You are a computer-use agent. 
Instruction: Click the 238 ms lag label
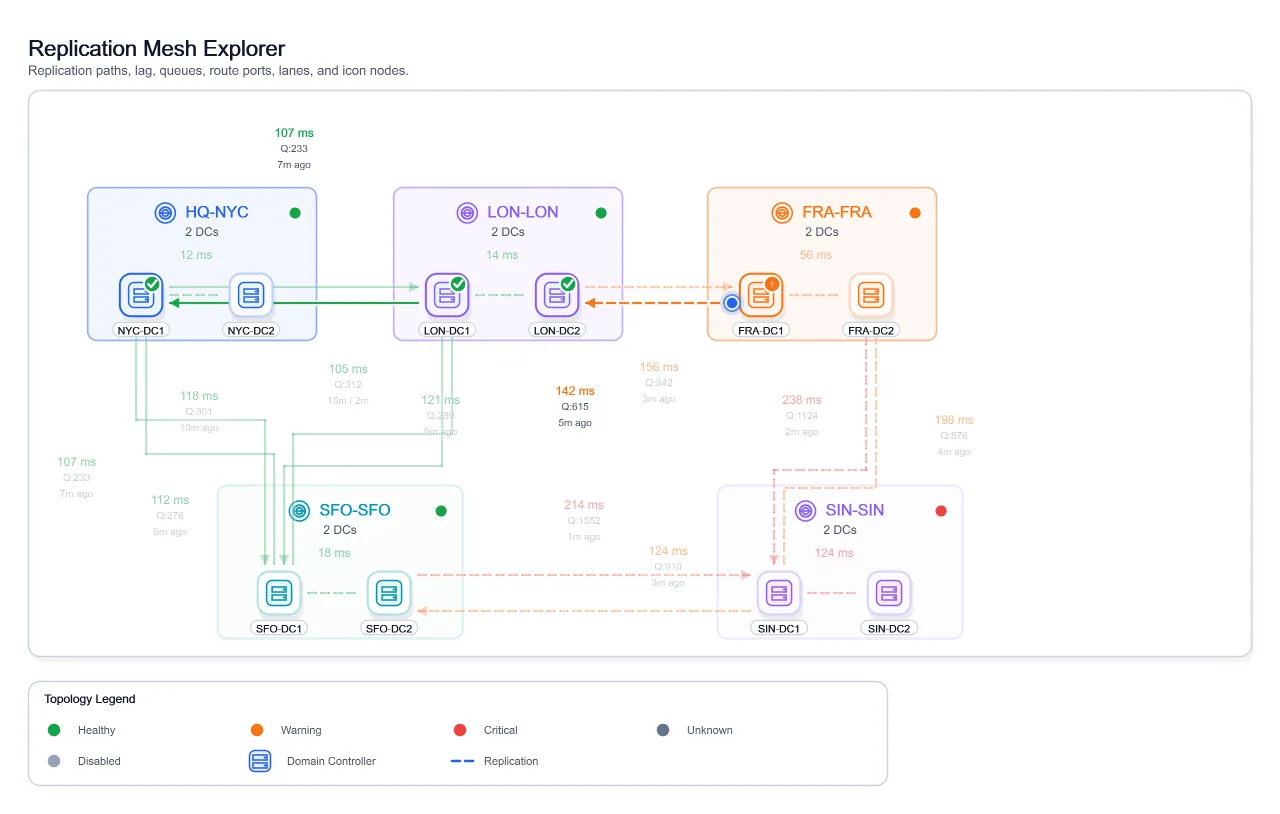click(801, 400)
